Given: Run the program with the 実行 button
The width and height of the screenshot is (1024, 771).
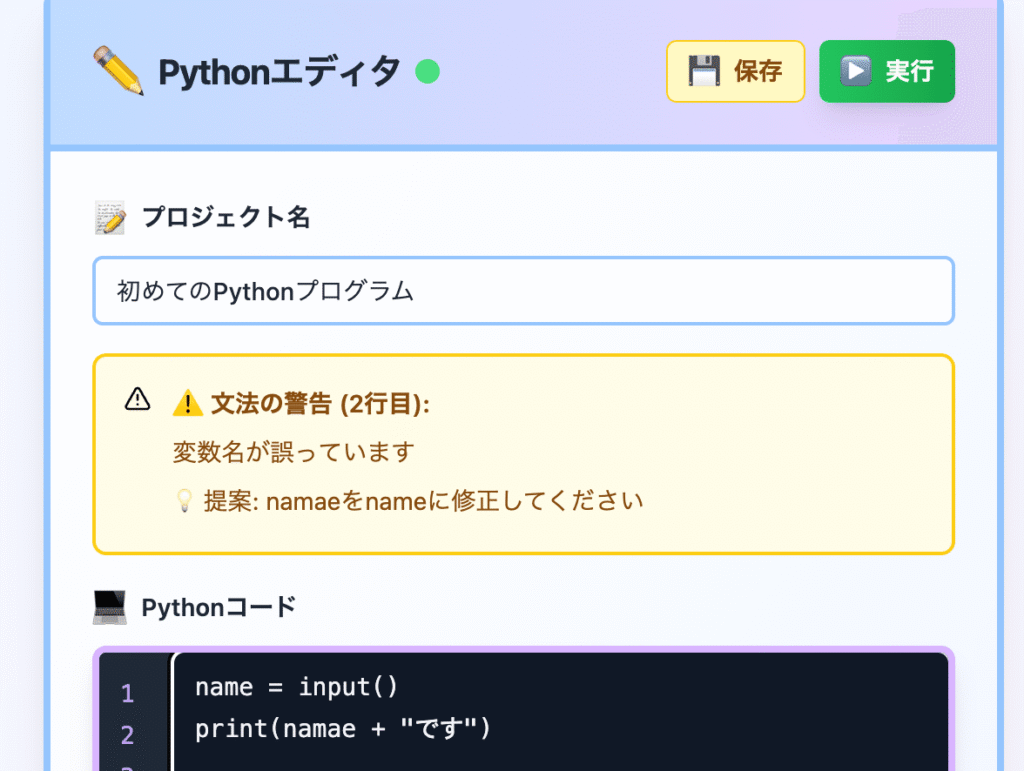Looking at the screenshot, I should [x=886, y=72].
